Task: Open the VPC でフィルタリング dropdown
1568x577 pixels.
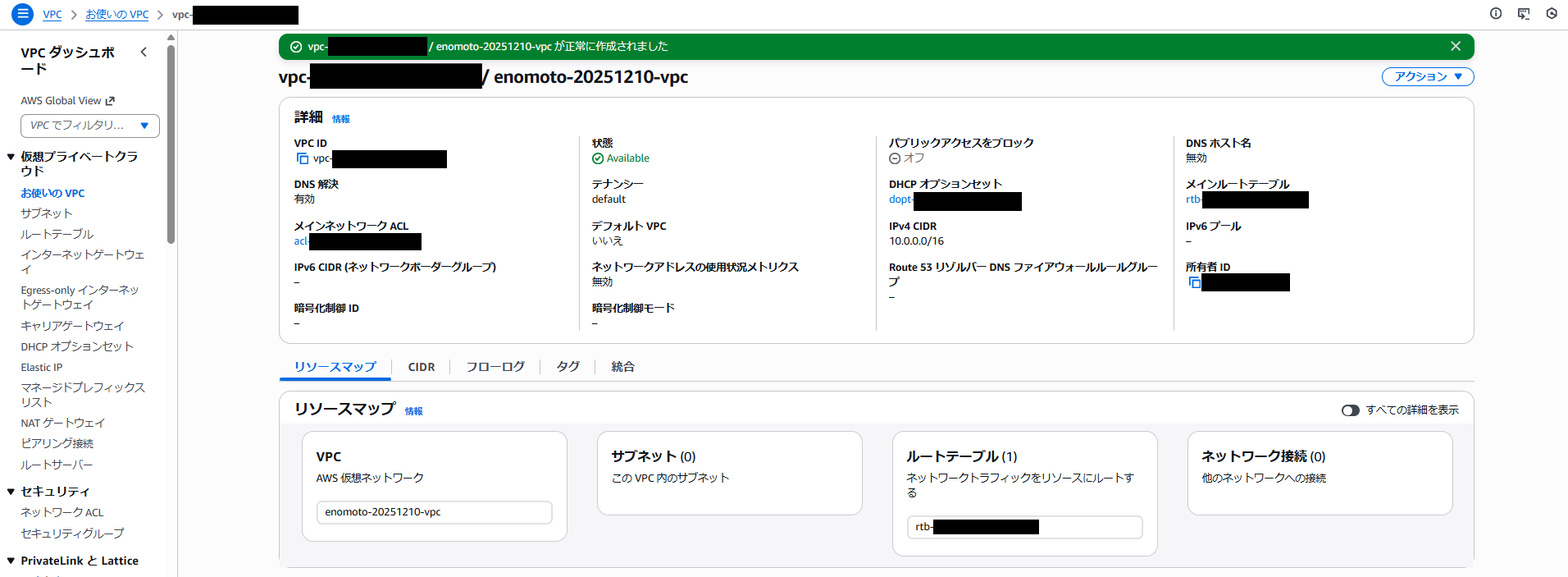Action: pyautogui.click(x=90, y=126)
